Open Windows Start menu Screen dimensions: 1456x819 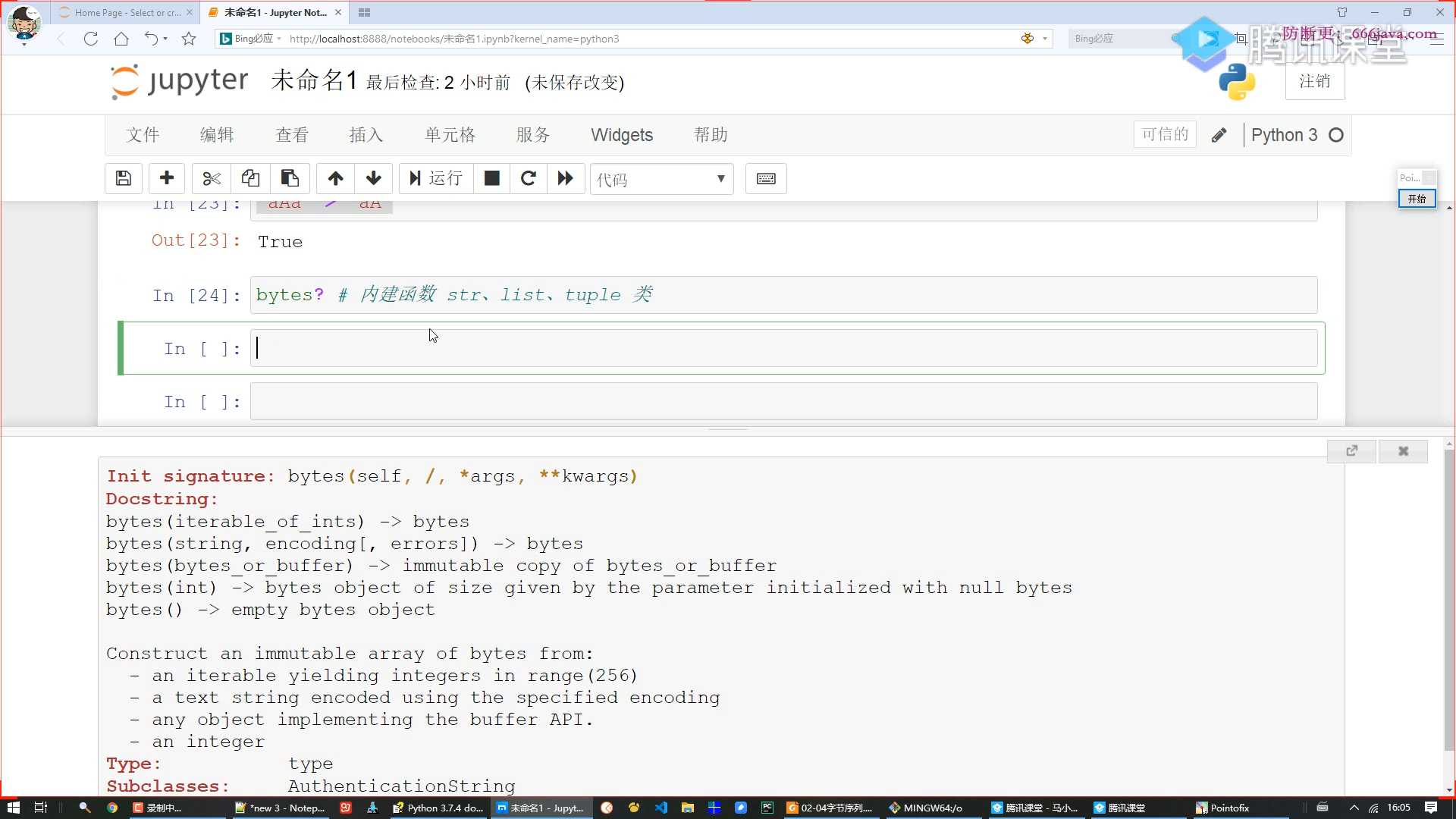13,808
